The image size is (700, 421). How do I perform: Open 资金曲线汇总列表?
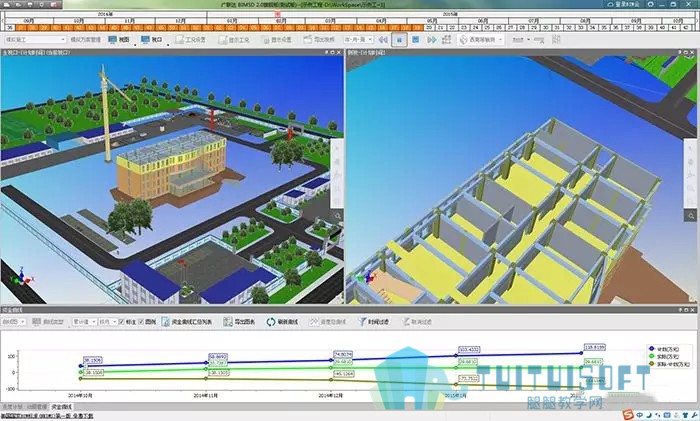pyautogui.click(x=187, y=321)
